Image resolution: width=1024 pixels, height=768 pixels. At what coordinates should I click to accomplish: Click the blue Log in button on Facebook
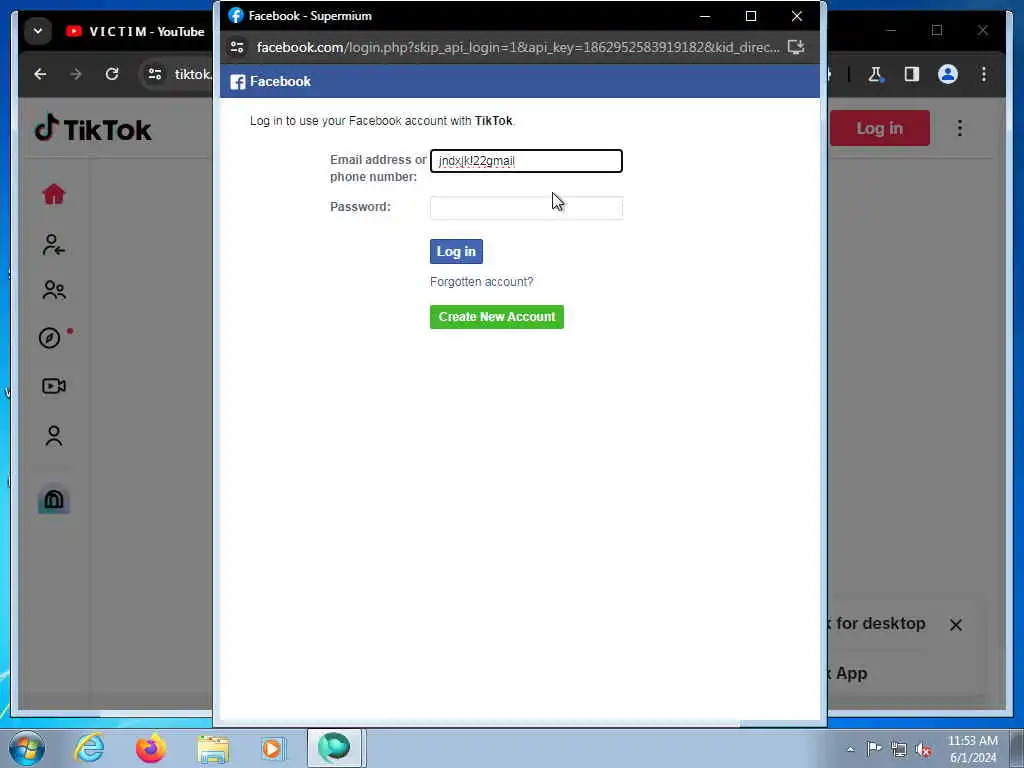[x=456, y=251]
